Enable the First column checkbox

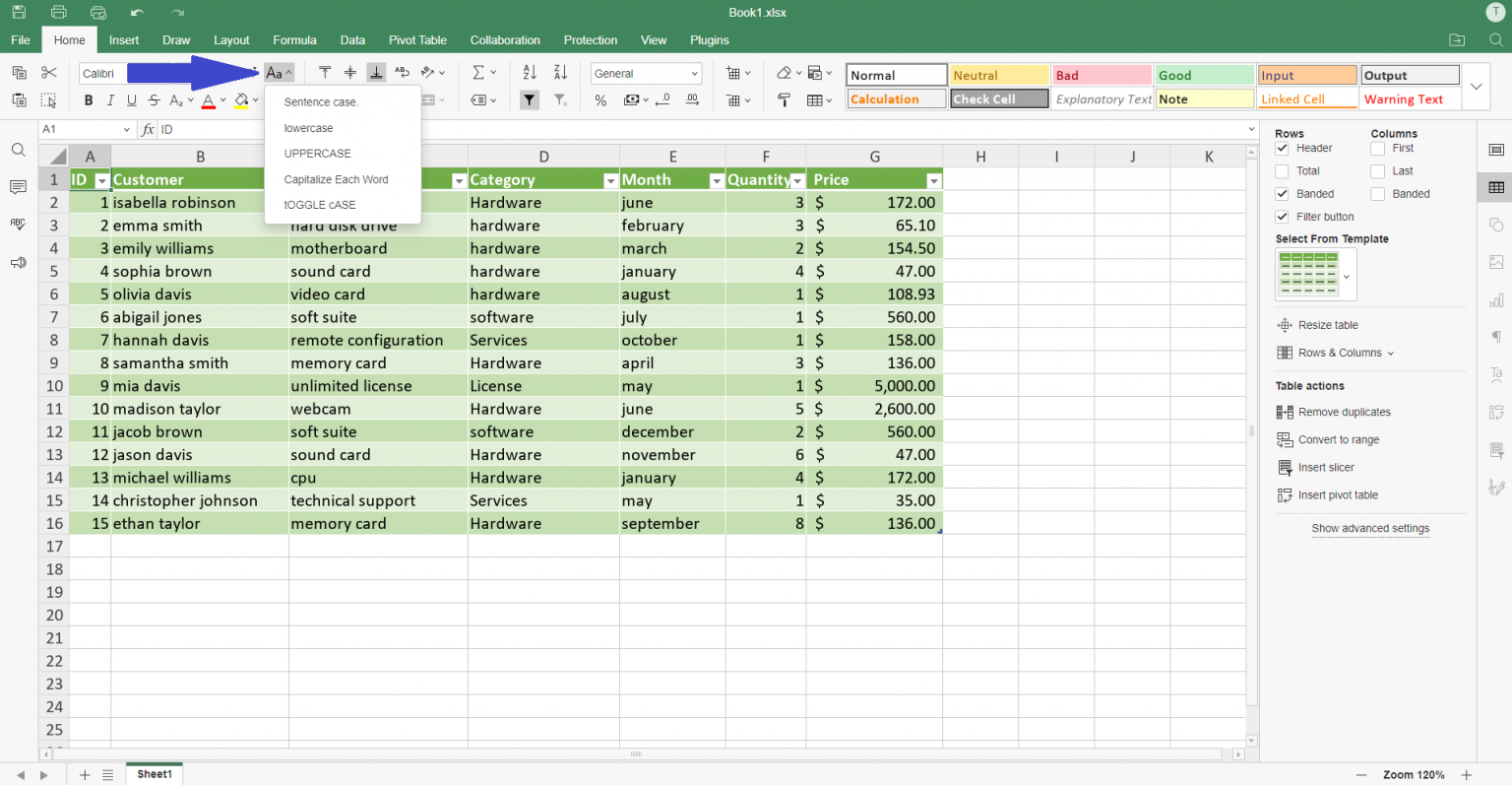pyautogui.click(x=1377, y=147)
